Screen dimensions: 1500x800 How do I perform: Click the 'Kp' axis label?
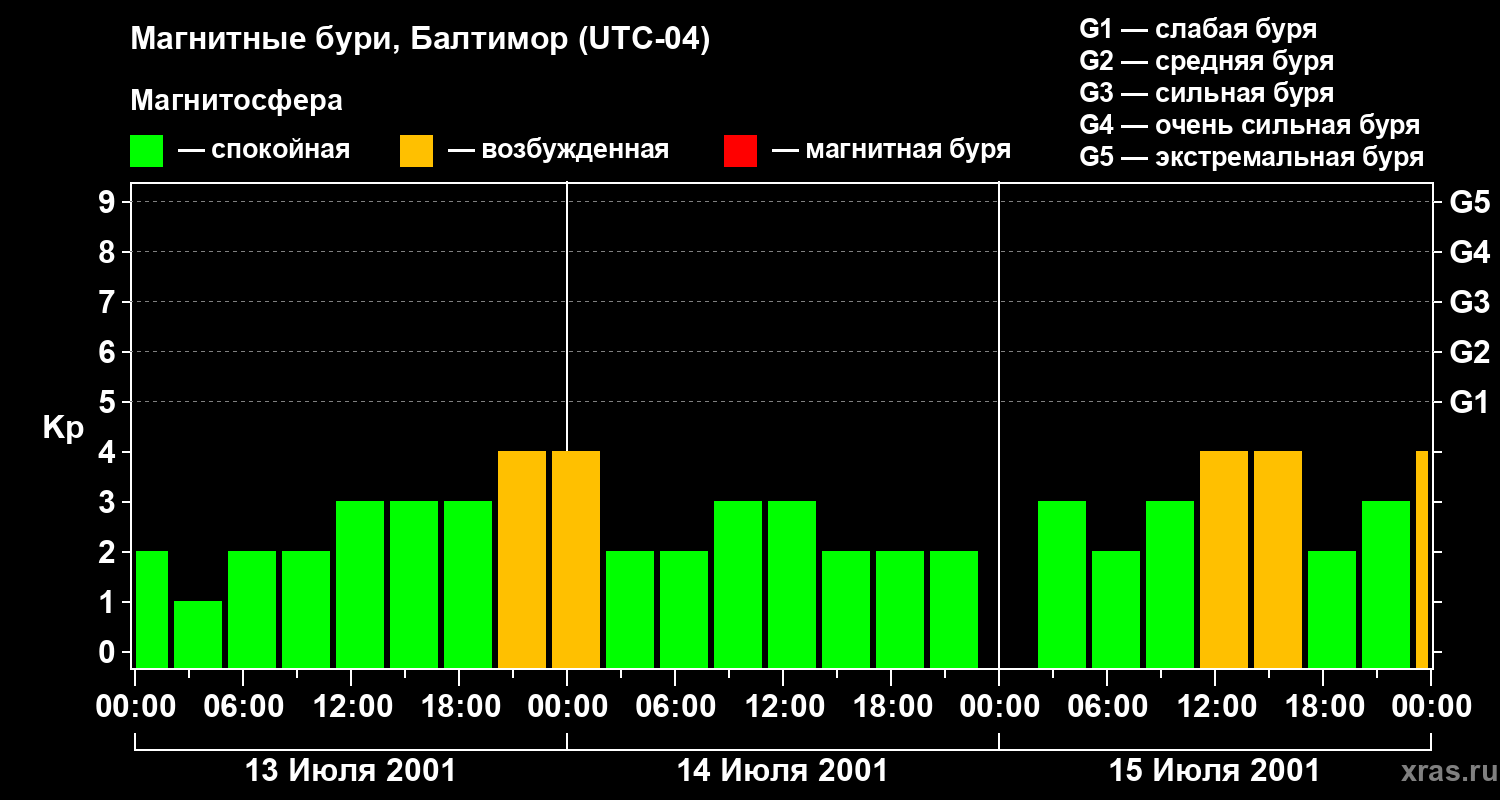point(63,427)
